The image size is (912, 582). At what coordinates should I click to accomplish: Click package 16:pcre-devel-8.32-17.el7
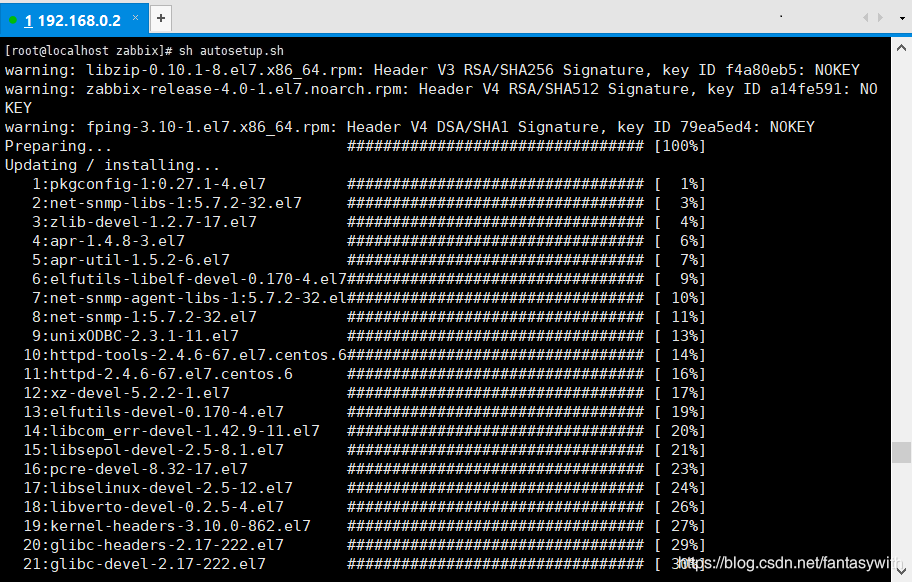pos(136,469)
